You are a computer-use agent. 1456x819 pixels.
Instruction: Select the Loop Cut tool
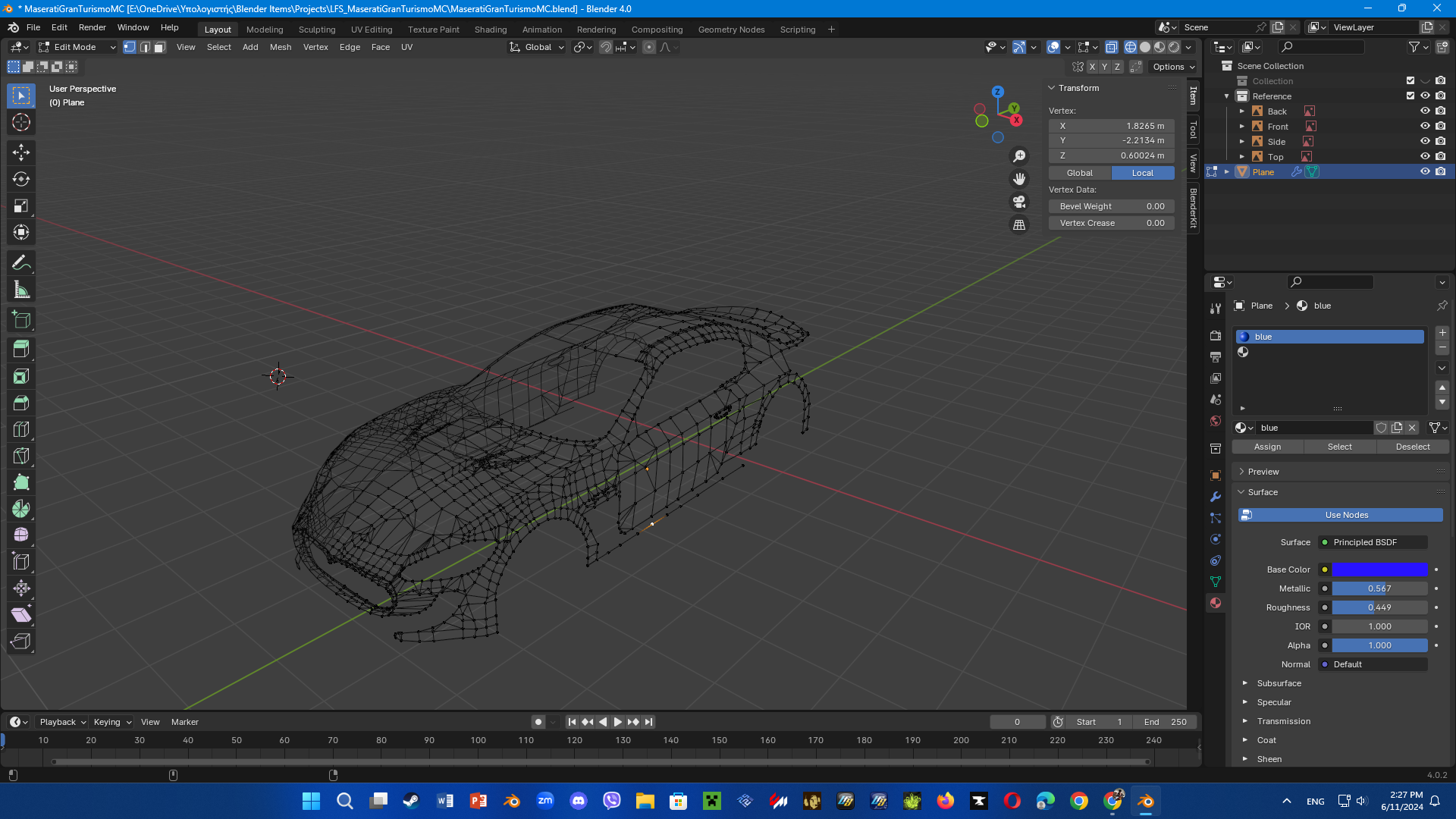tap(21, 429)
